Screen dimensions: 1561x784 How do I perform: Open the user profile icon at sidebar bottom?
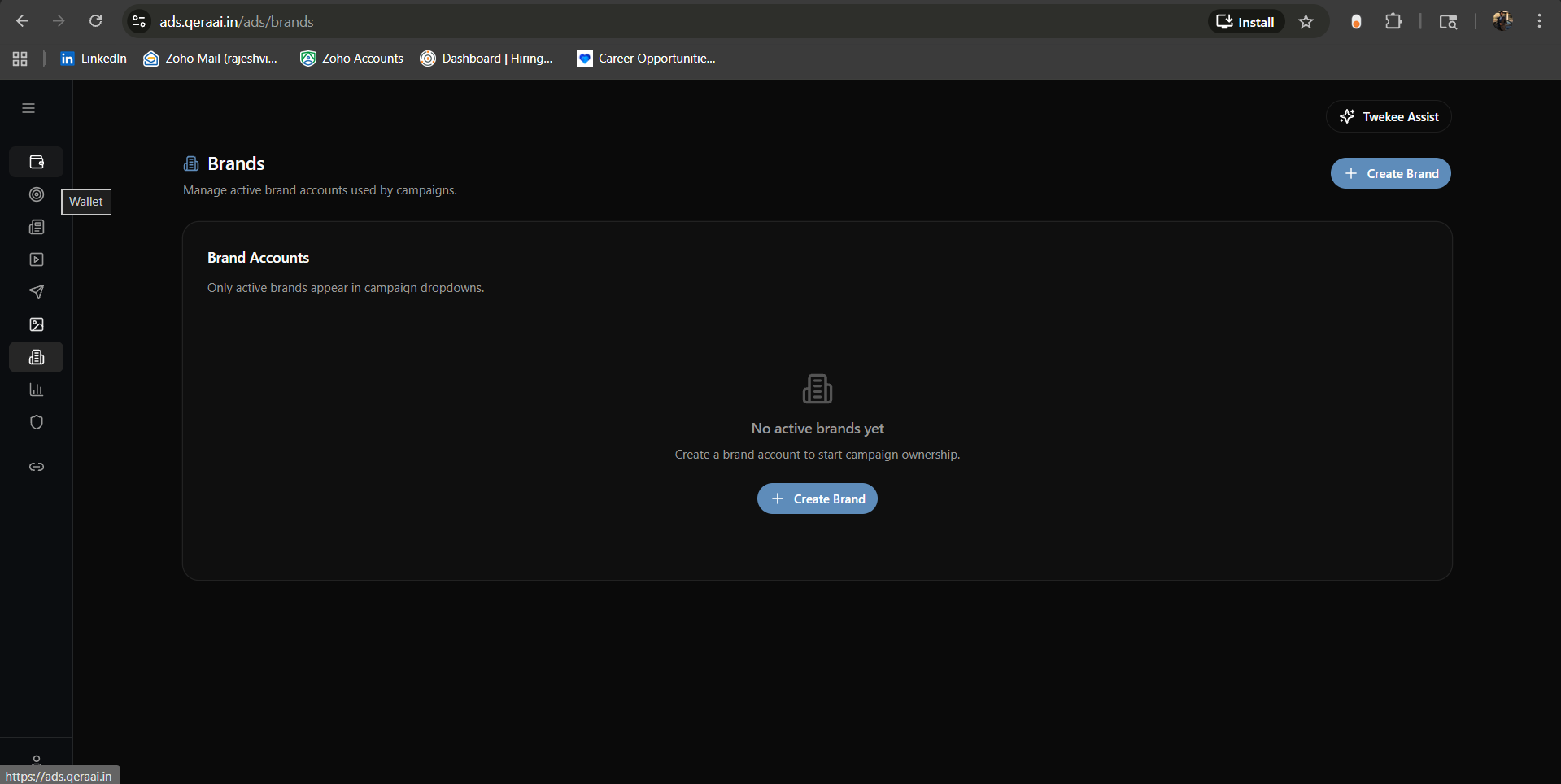(x=37, y=760)
